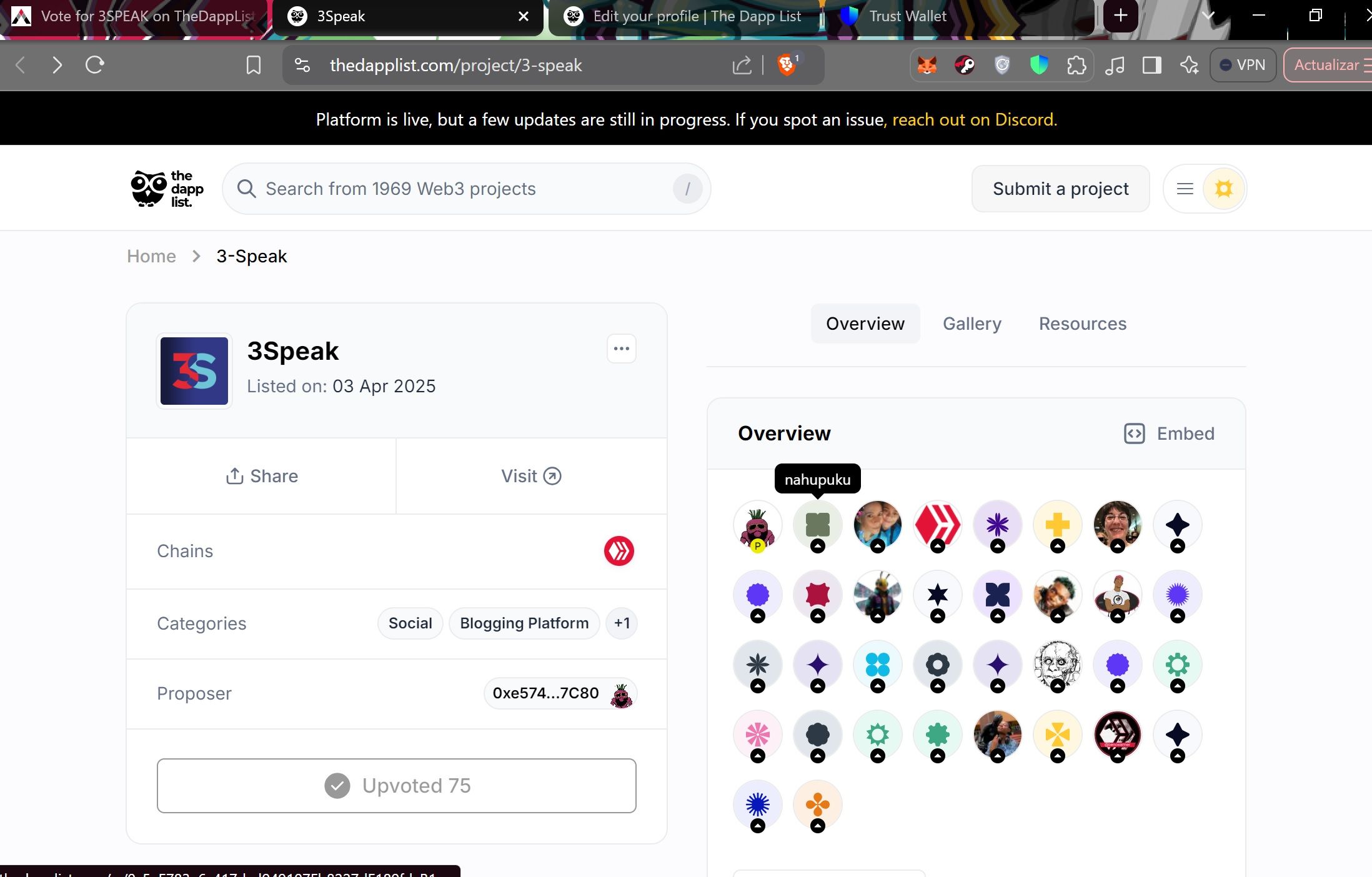Visit the 3Speak website

click(531, 476)
